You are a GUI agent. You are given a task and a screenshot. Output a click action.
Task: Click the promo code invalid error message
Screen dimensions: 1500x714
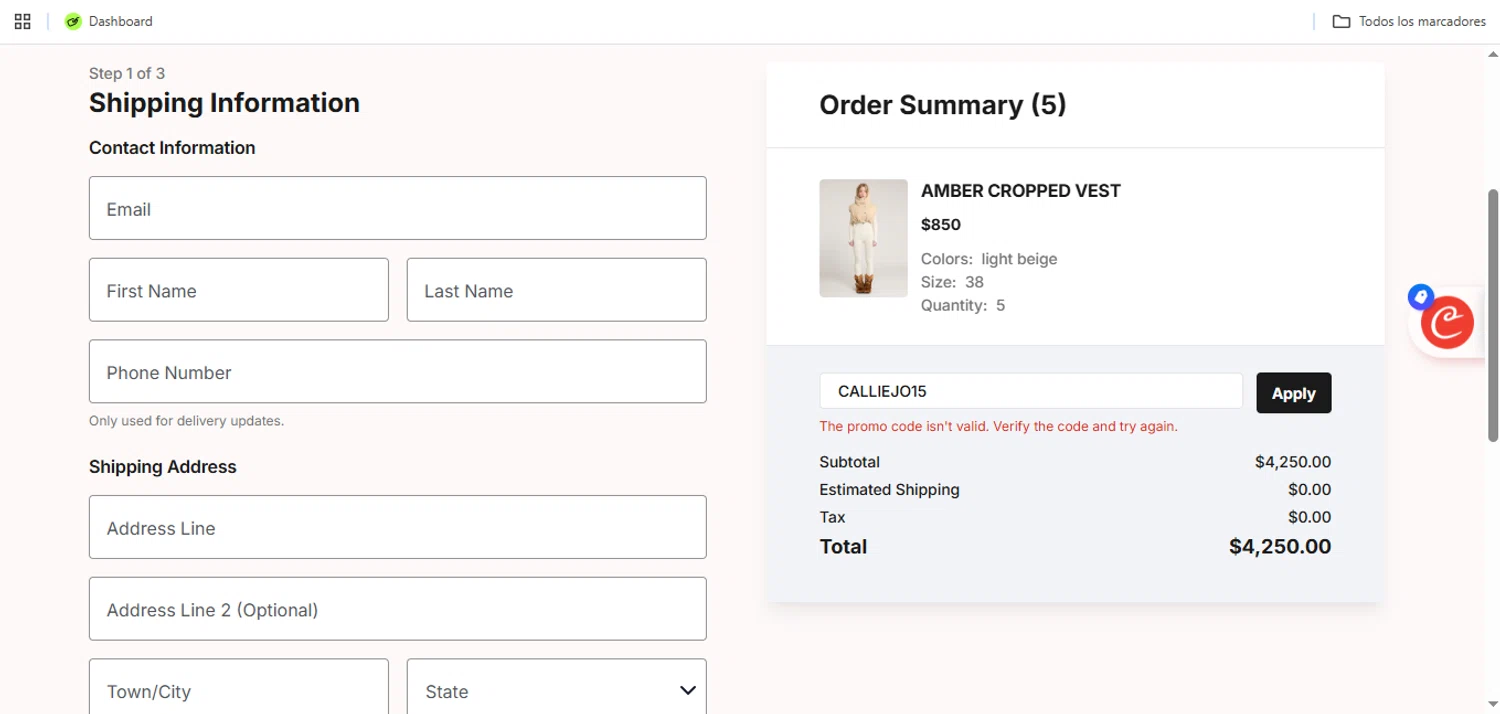tap(998, 426)
